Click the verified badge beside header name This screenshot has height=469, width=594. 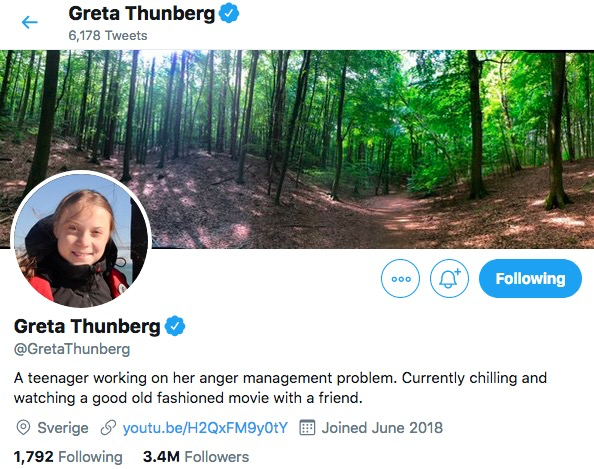pyautogui.click(x=229, y=13)
